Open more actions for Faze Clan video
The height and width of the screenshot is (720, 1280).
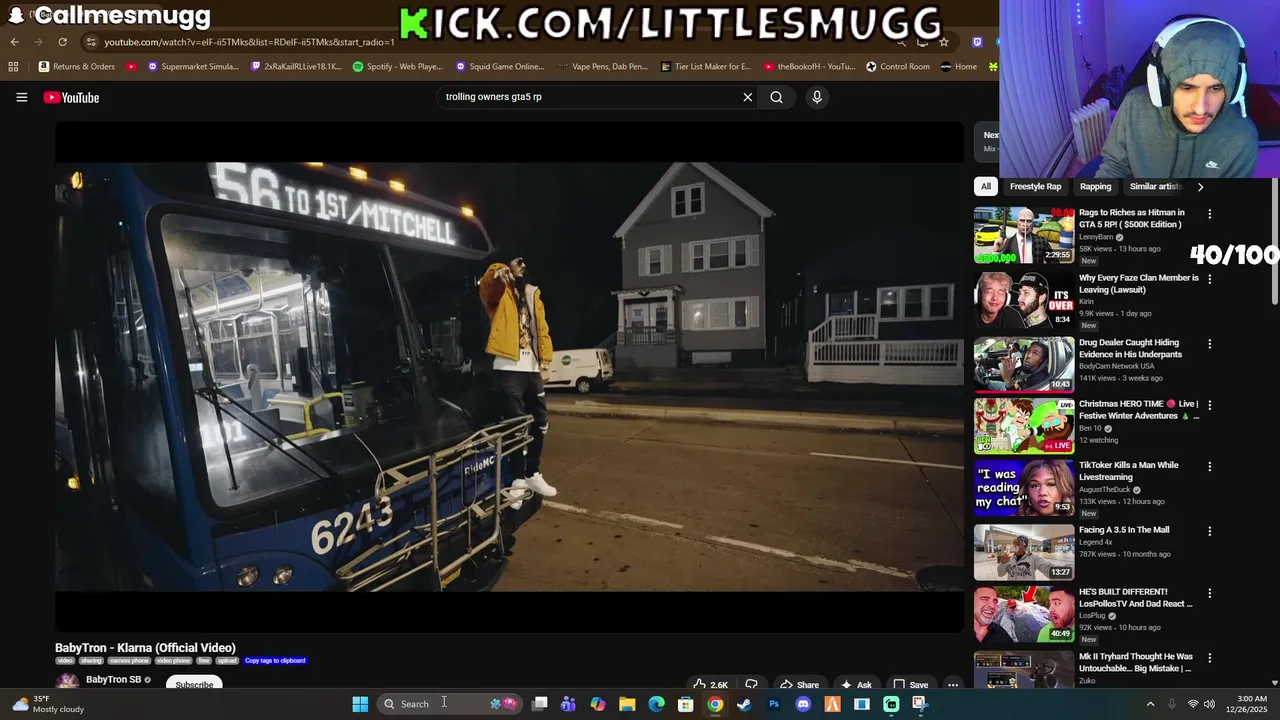click(1209, 279)
